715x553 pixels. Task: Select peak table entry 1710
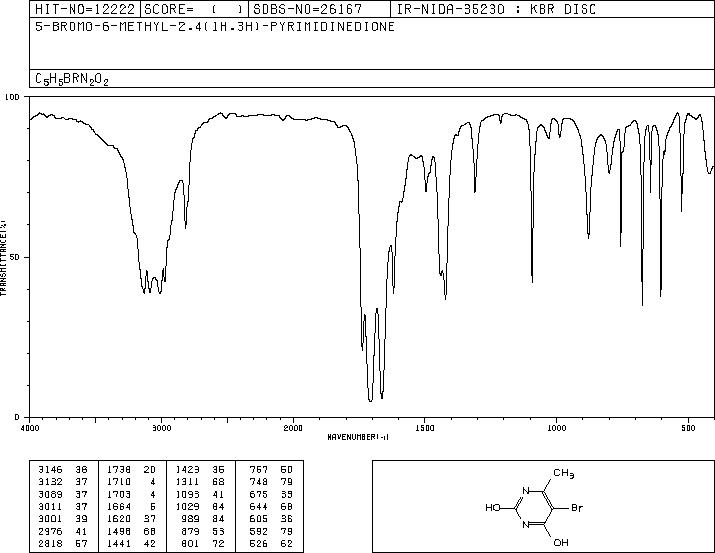[x=131, y=481]
